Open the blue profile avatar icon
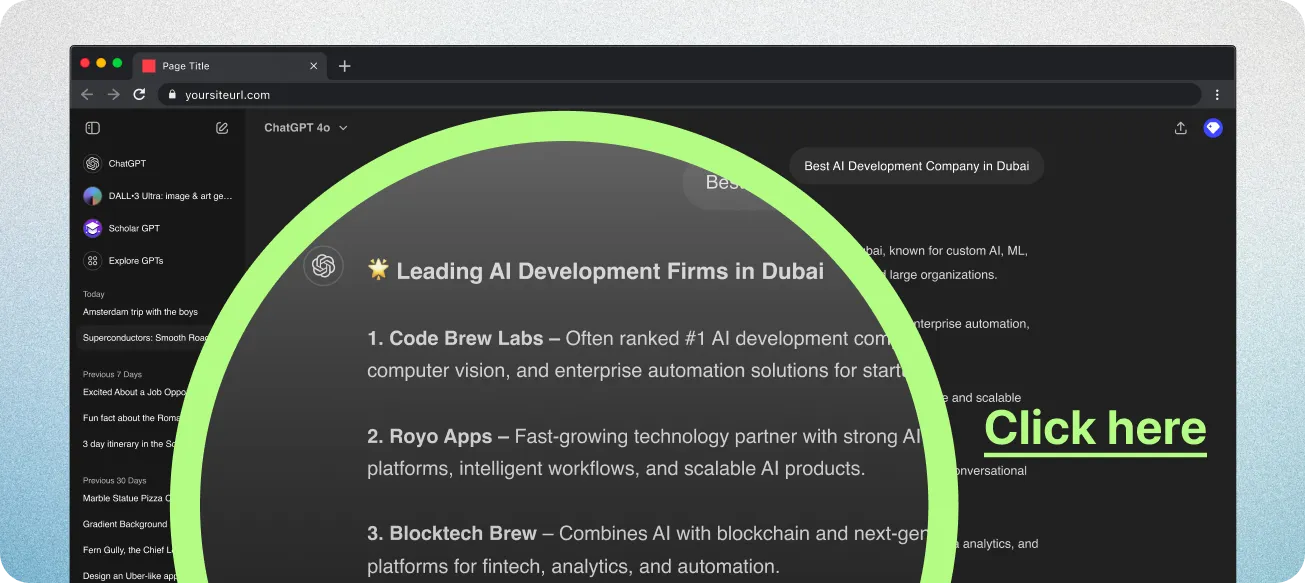 (x=1213, y=128)
